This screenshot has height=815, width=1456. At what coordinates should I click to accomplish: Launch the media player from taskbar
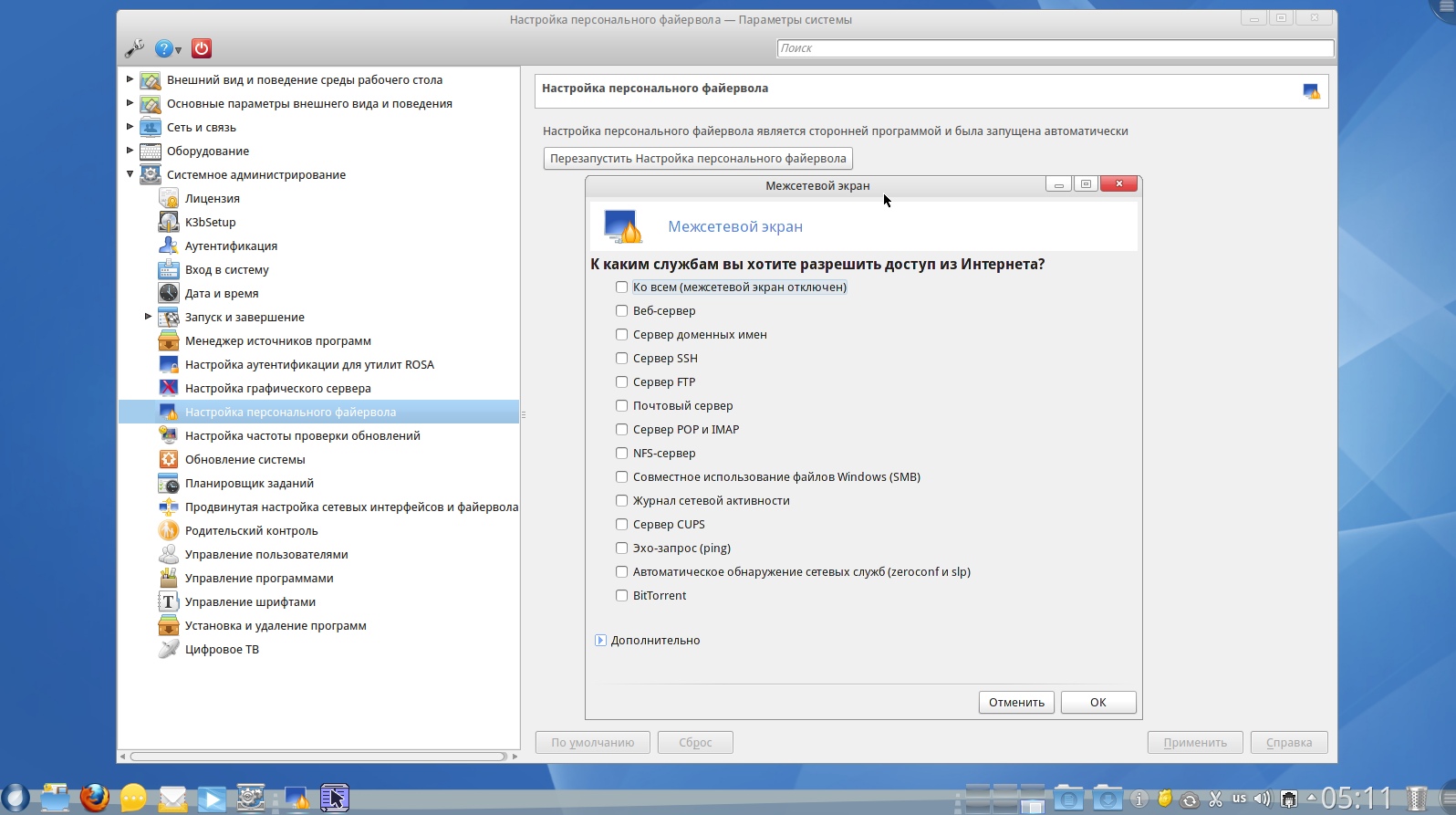212,799
